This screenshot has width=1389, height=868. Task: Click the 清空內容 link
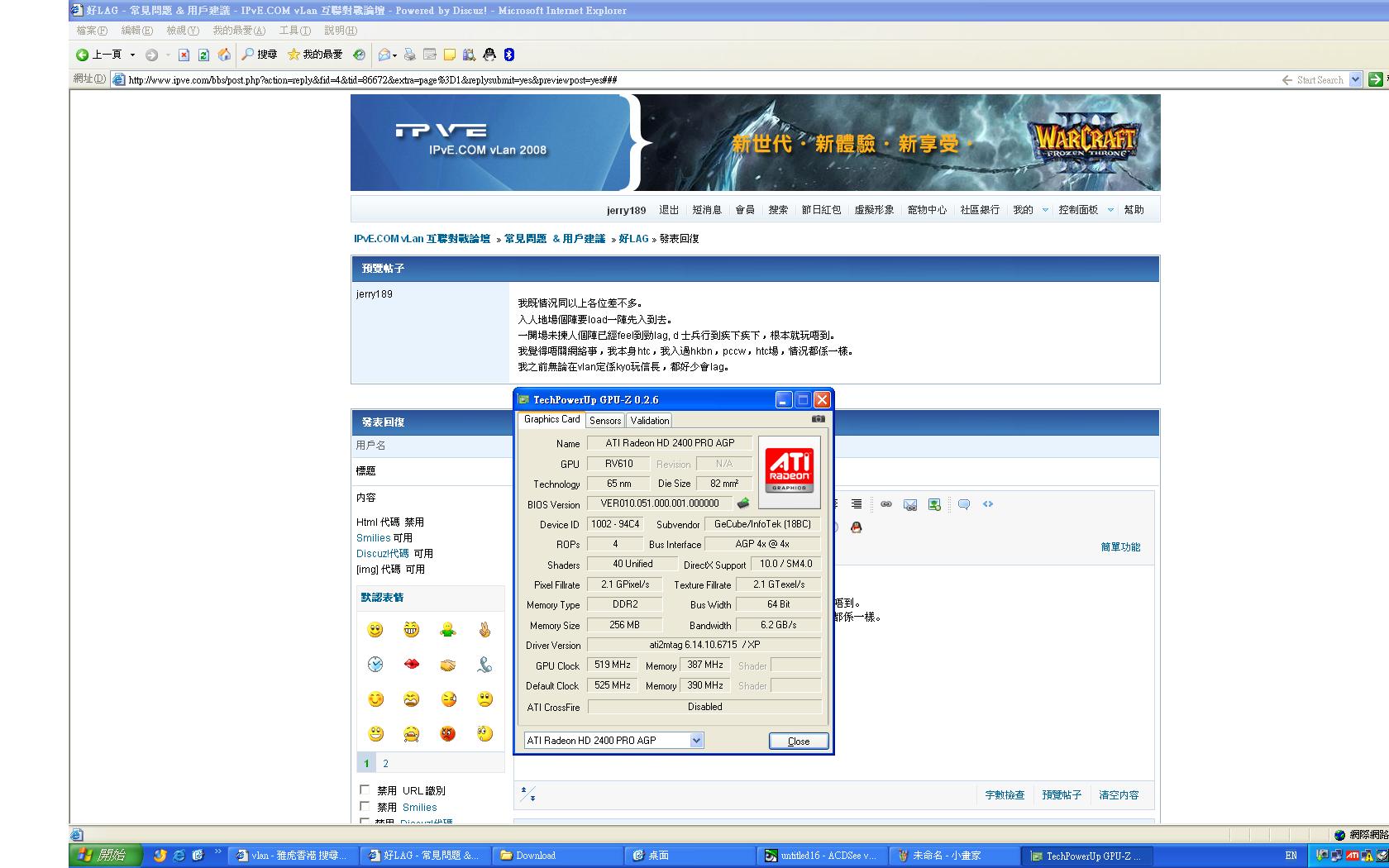pos(1119,795)
